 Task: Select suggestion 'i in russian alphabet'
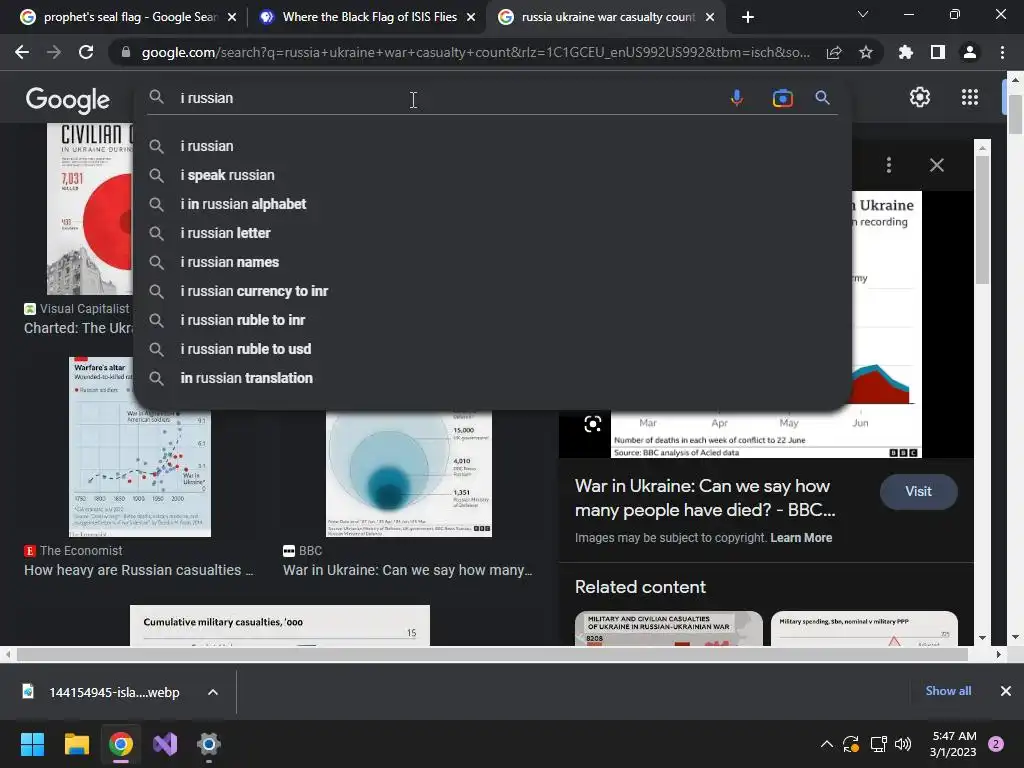(x=492, y=204)
